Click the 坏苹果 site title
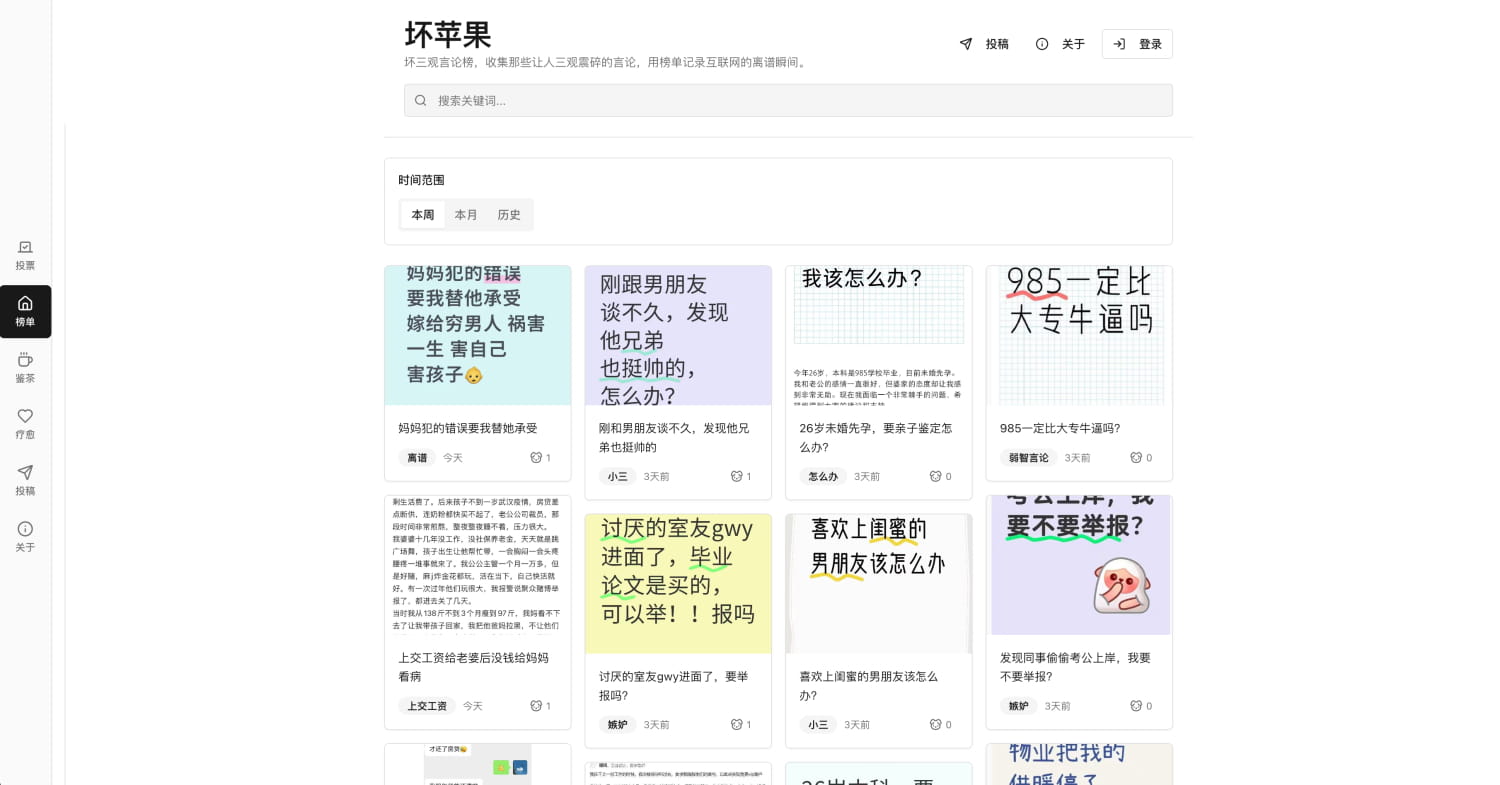Viewport: 1500px width, 785px height. [448, 35]
